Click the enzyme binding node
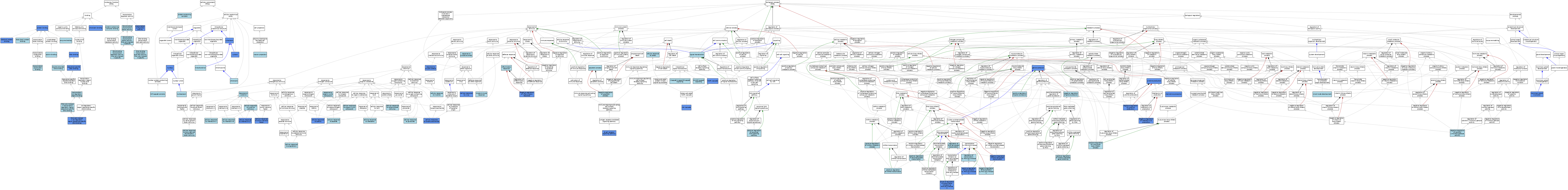This screenshot has height=190, width=1568. pos(66,40)
